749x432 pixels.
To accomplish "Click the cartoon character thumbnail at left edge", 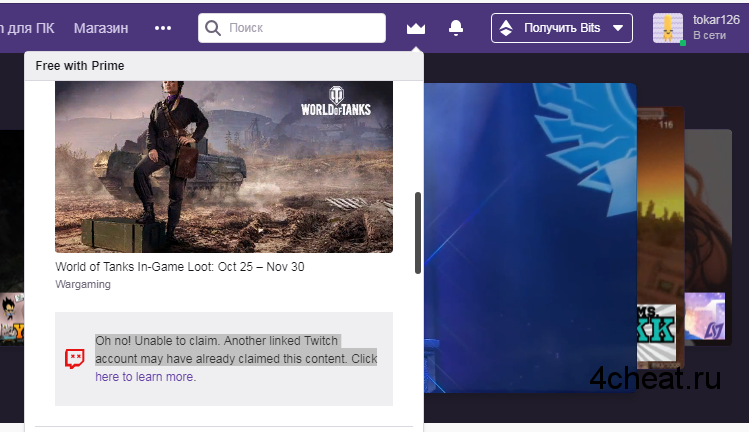I will pyautogui.click(x=12, y=318).
